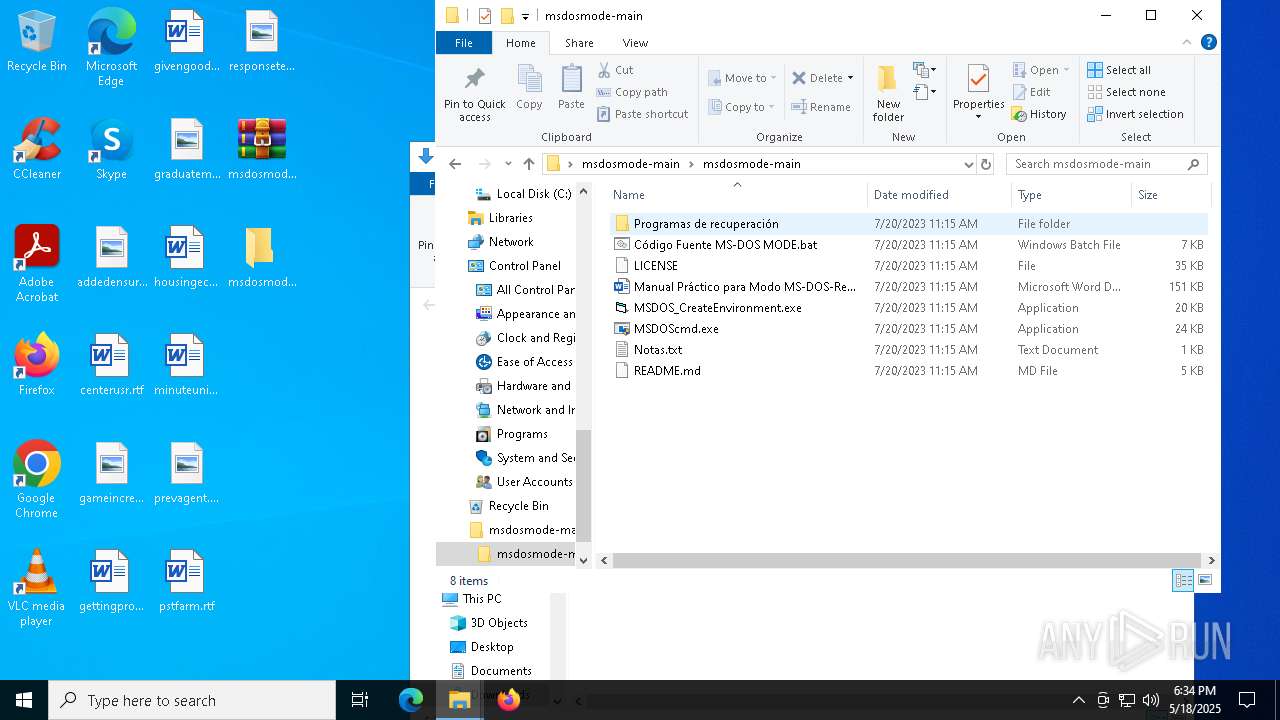
Task: Expand the Delete dropdown arrow
Action: click(x=850, y=78)
